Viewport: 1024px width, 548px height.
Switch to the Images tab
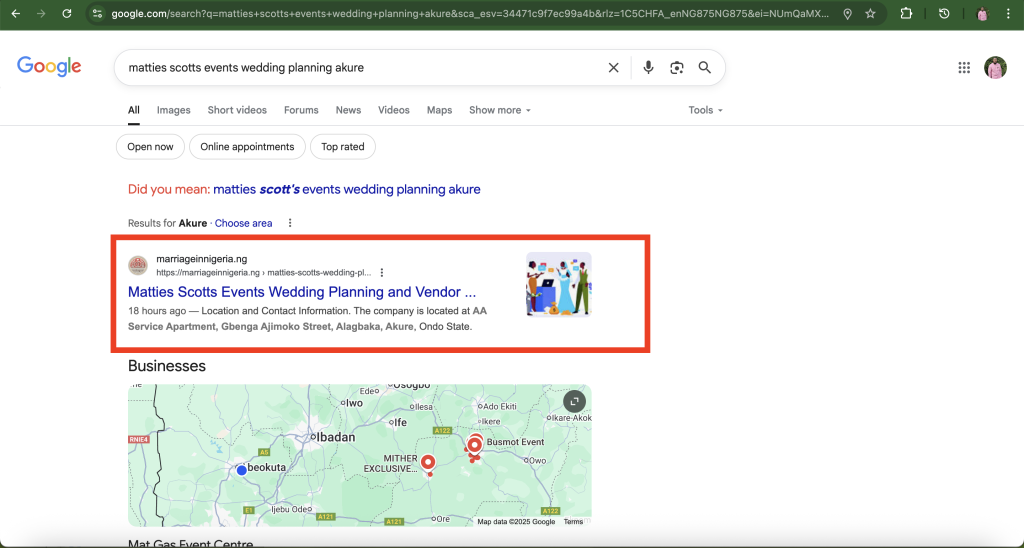(x=174, y=110)
